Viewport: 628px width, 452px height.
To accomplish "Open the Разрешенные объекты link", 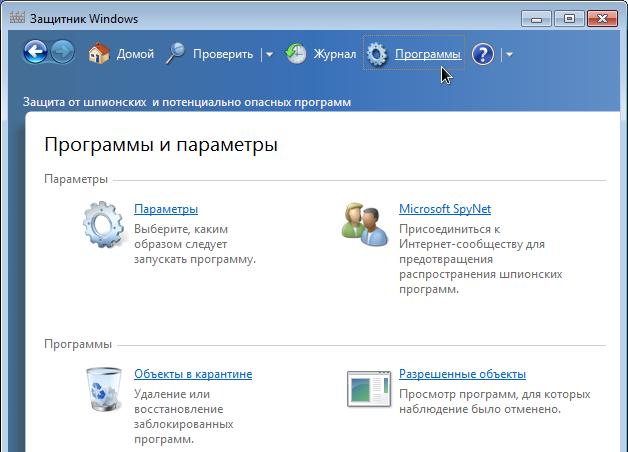I will (462, 374).
